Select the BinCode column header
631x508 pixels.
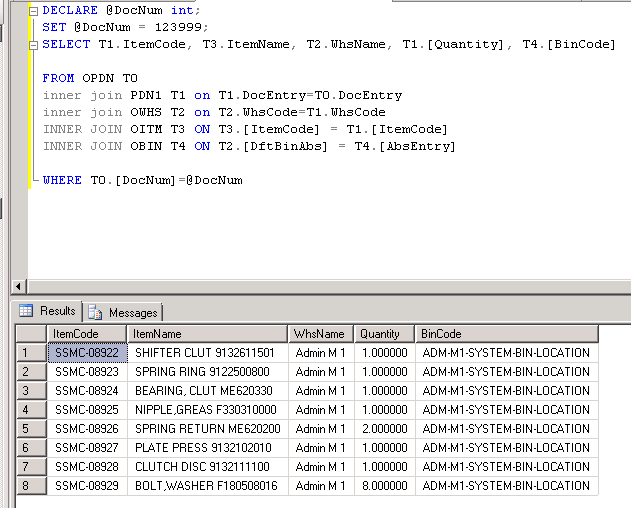[507, 334]
